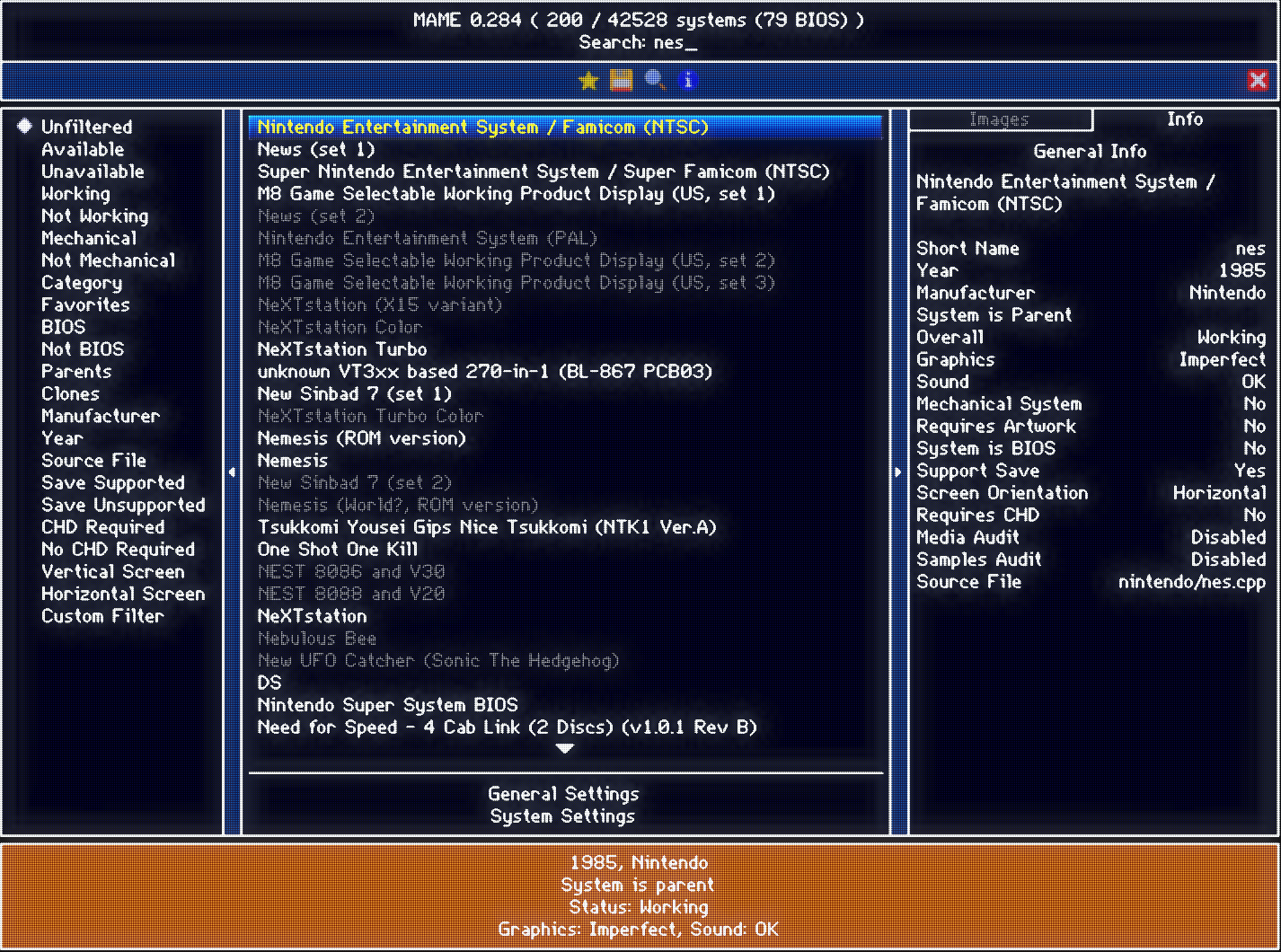The image size is (1281, 952).
Task: Select the Not Working filter
Action: tap(94, 216)
